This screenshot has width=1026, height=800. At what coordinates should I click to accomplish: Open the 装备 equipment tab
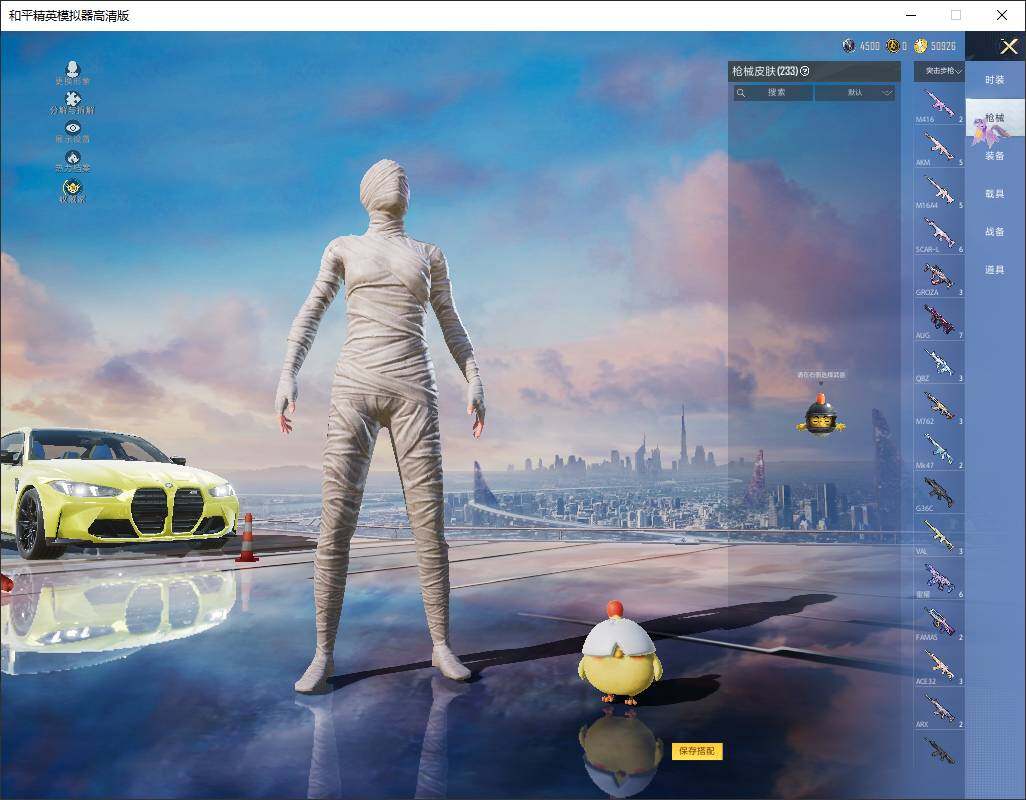995,156
